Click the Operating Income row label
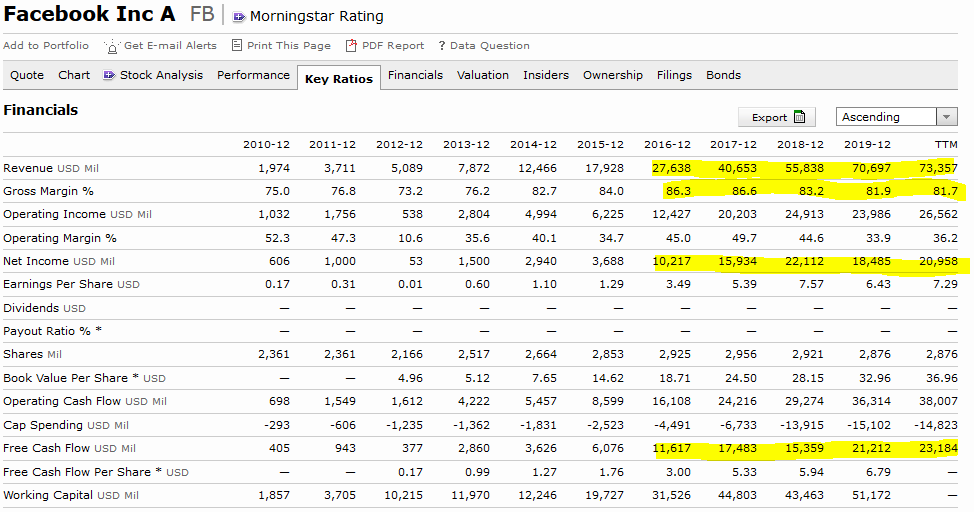974x512 pixels. (78, 214)
